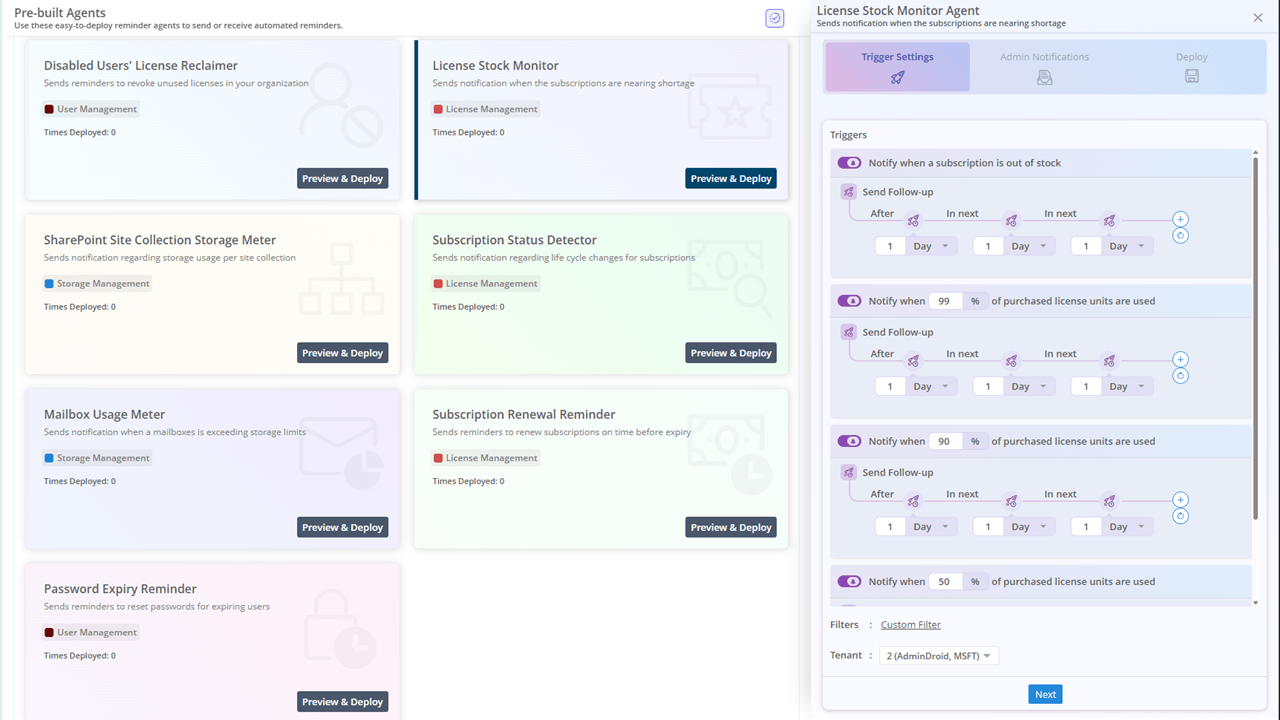Disable the 90% license usage notification toggle
The image size is (1280, 720).
pos(849,441)
